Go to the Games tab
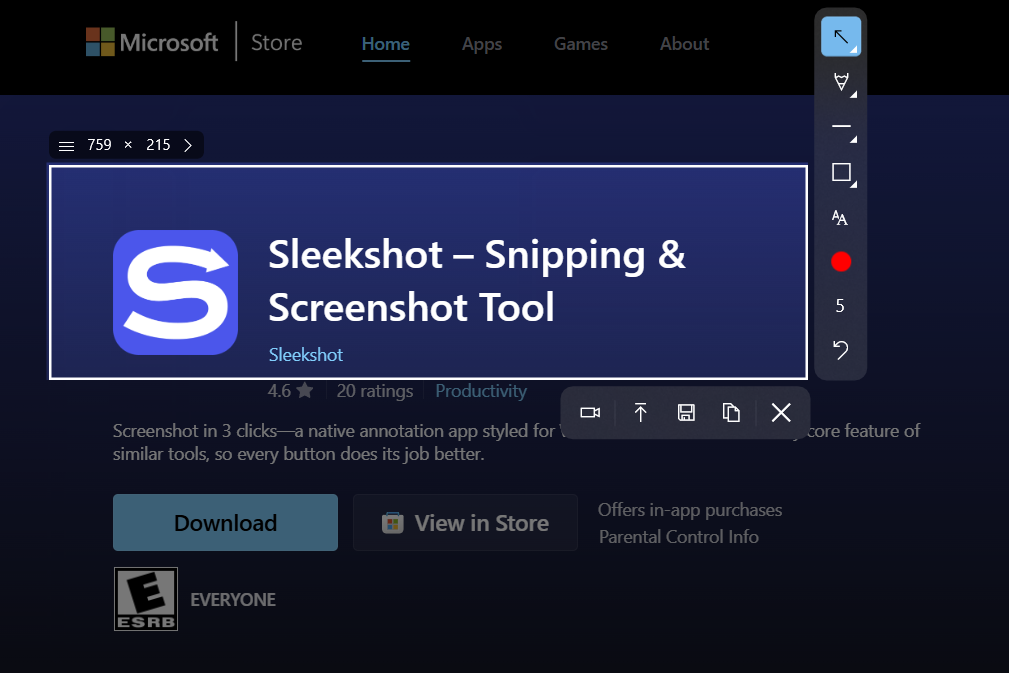The image size is (1009, 673). click(x=581, y=44)
